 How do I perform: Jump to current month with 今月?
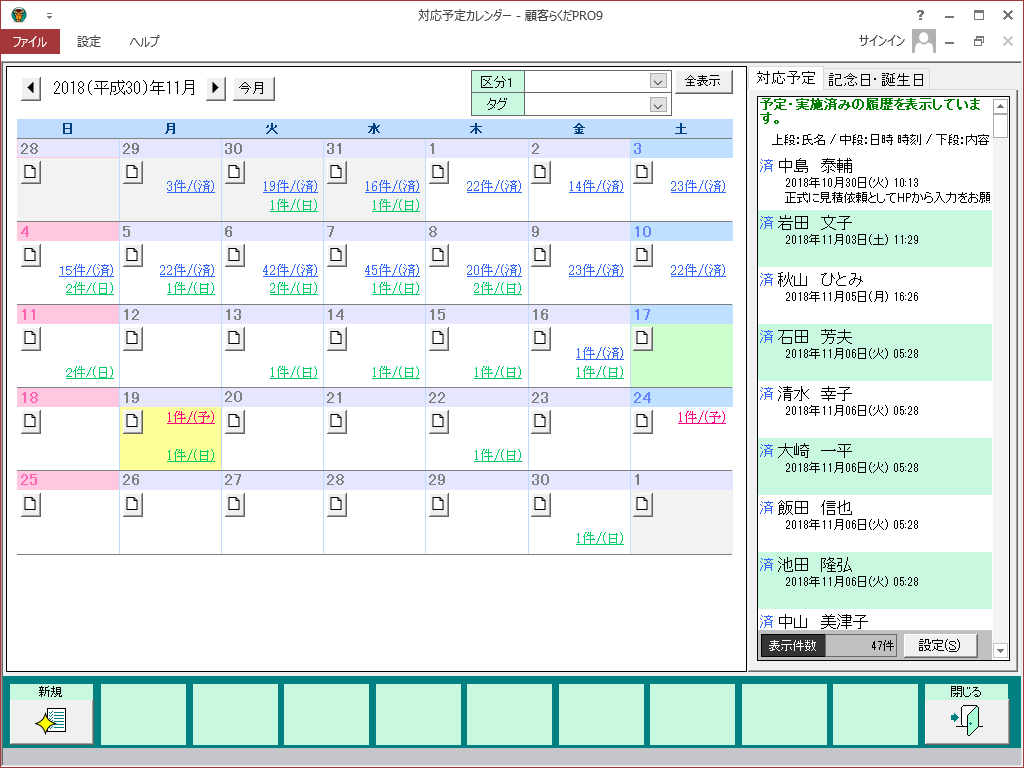click(254, 88)
